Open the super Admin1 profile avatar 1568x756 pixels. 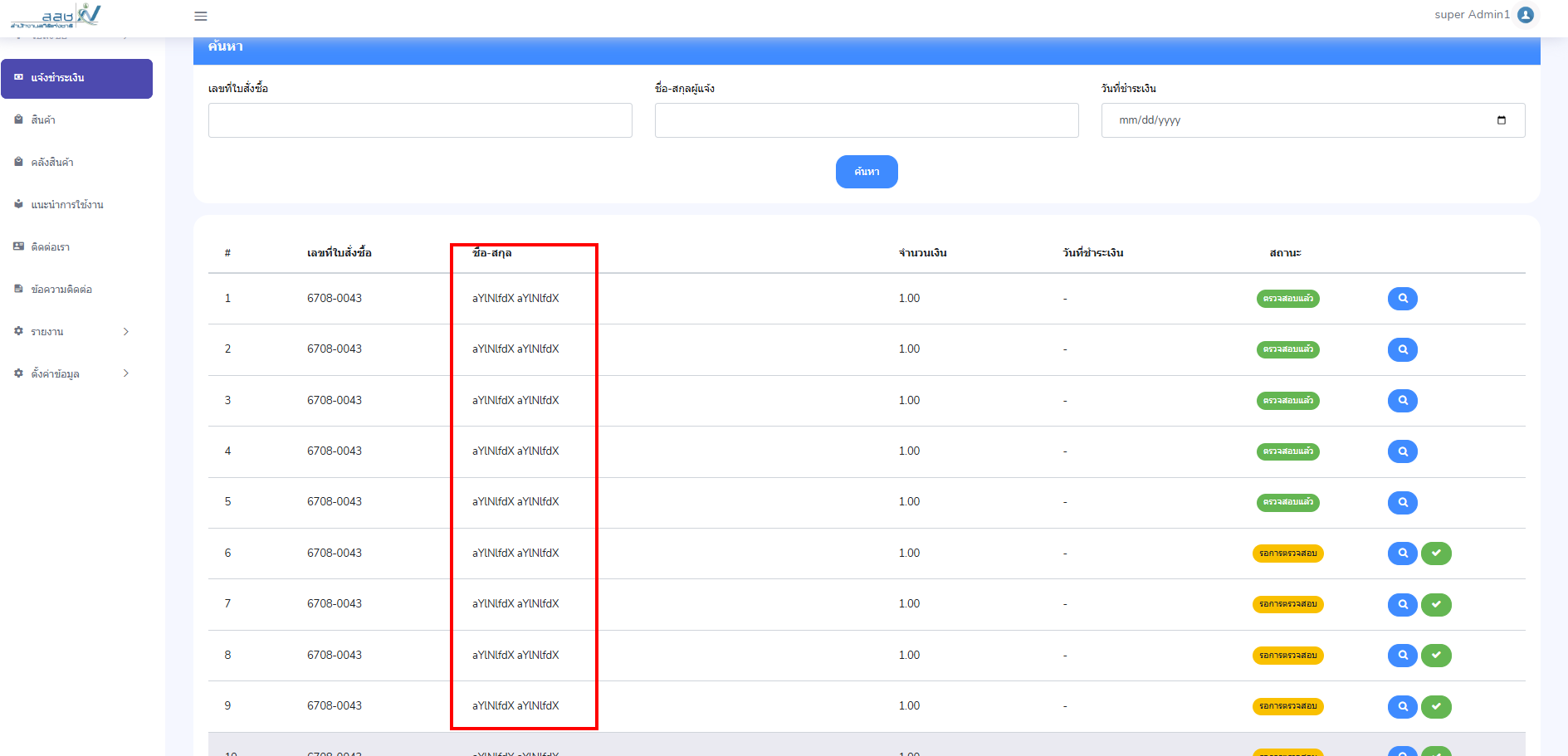tap(1526, 15)
